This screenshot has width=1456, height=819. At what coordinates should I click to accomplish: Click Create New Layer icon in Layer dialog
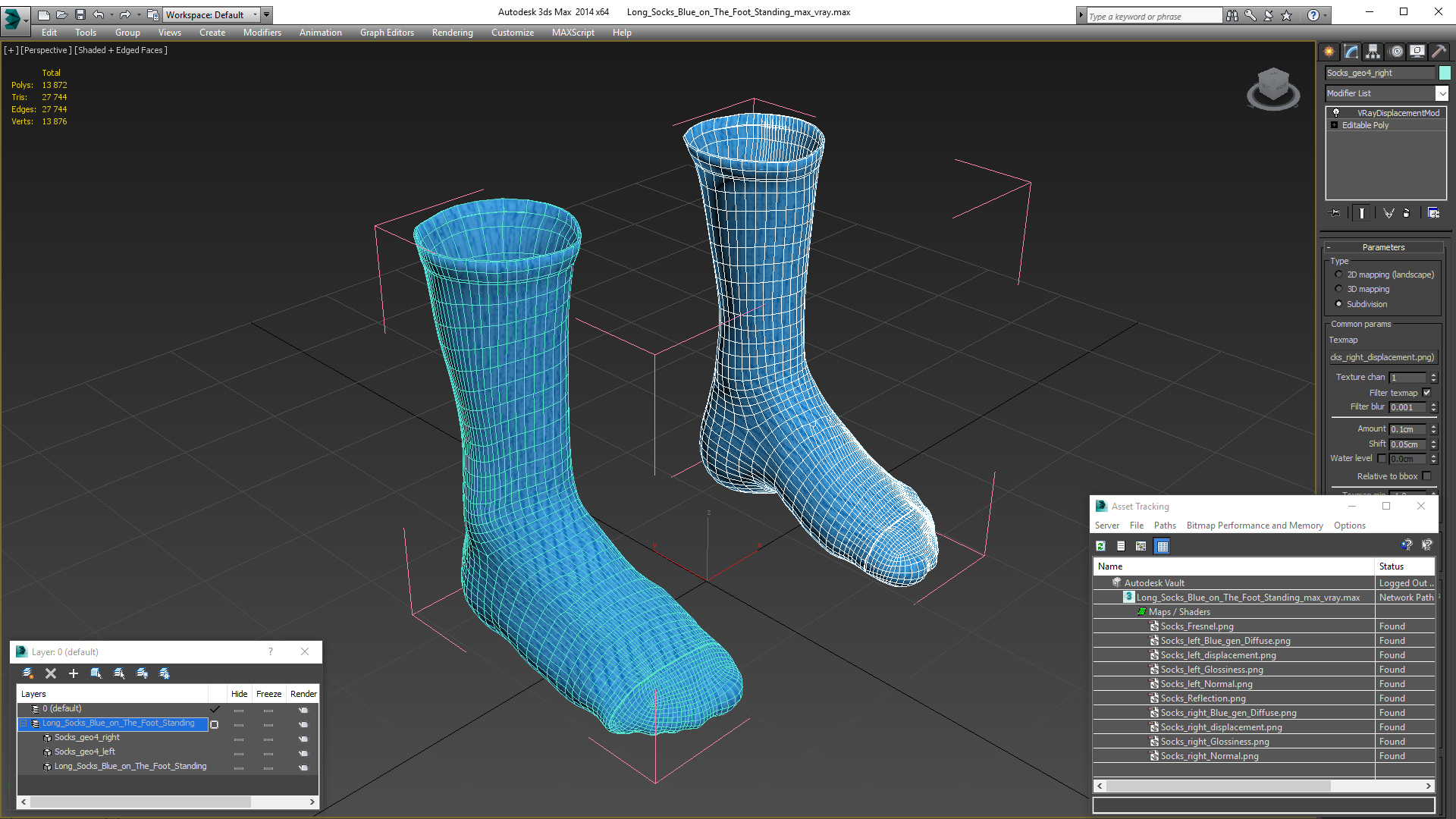28,673
